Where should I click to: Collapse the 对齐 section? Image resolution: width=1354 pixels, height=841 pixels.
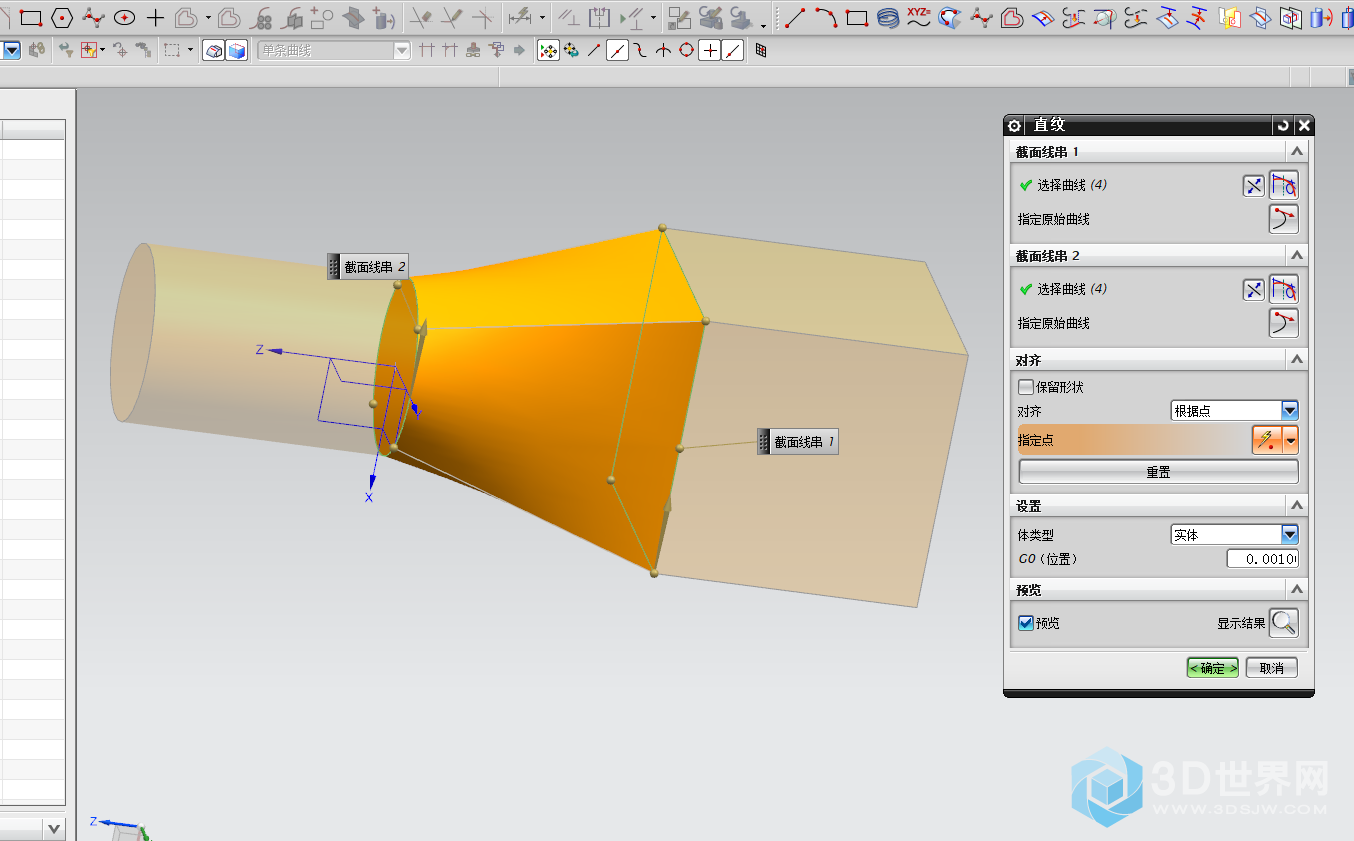(x=1297, y=359)
